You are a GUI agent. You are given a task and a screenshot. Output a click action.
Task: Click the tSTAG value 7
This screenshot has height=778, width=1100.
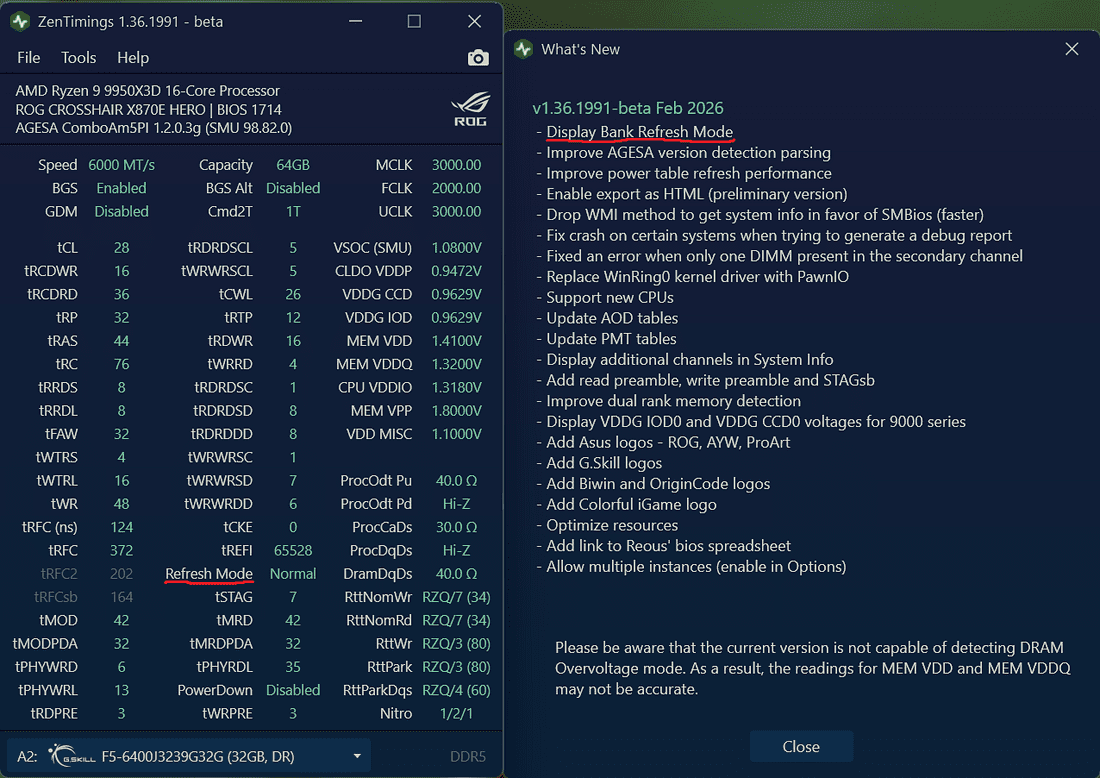coord(293,597)
